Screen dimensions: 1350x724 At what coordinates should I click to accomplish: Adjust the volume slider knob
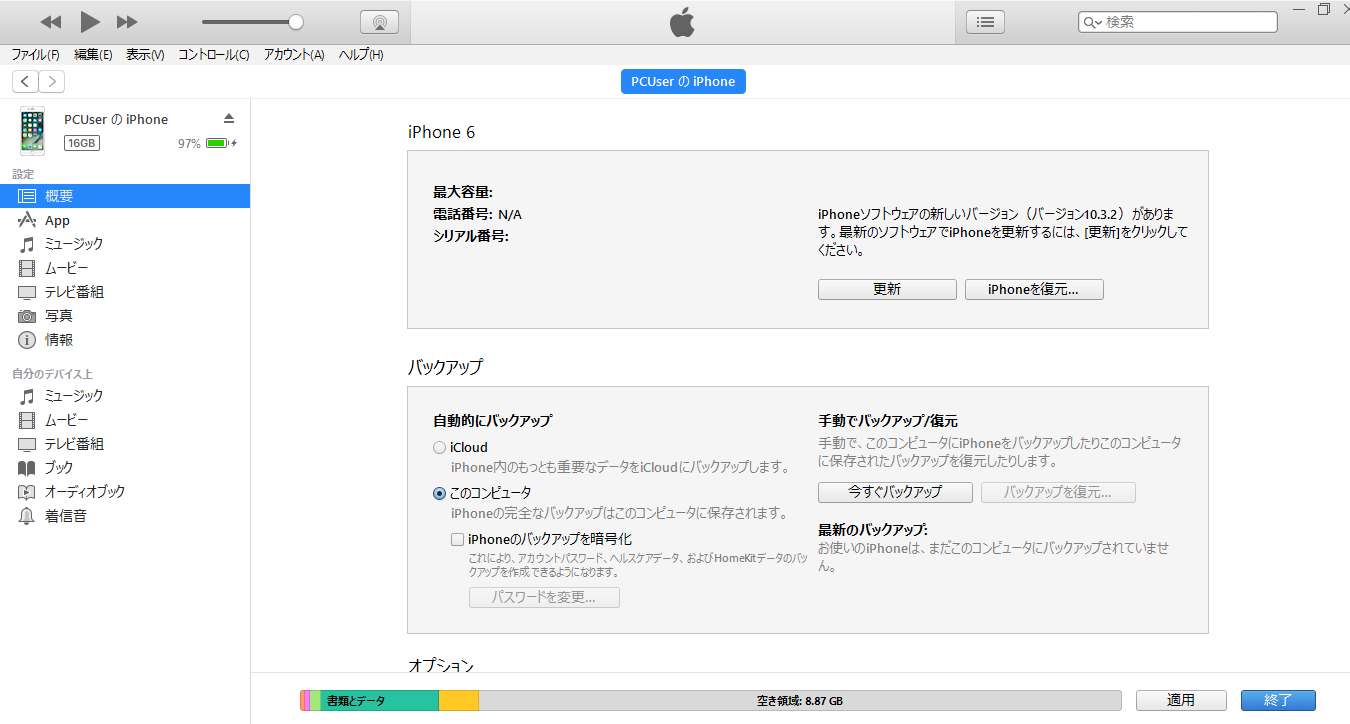295,22
